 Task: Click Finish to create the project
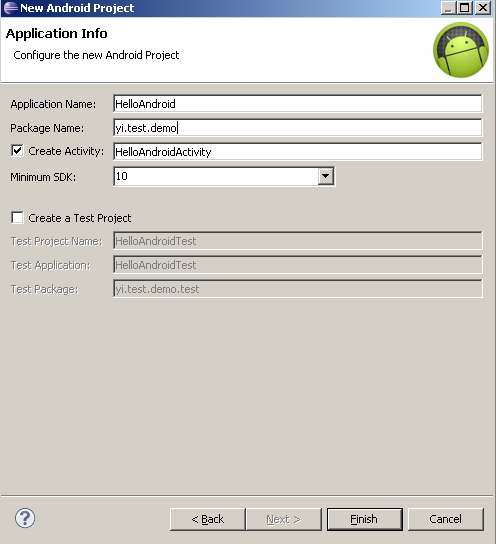365,519
